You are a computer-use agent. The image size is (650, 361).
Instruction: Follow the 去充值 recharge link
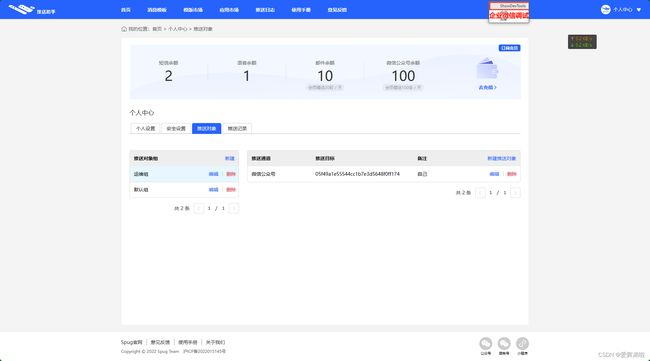(488, 87)
